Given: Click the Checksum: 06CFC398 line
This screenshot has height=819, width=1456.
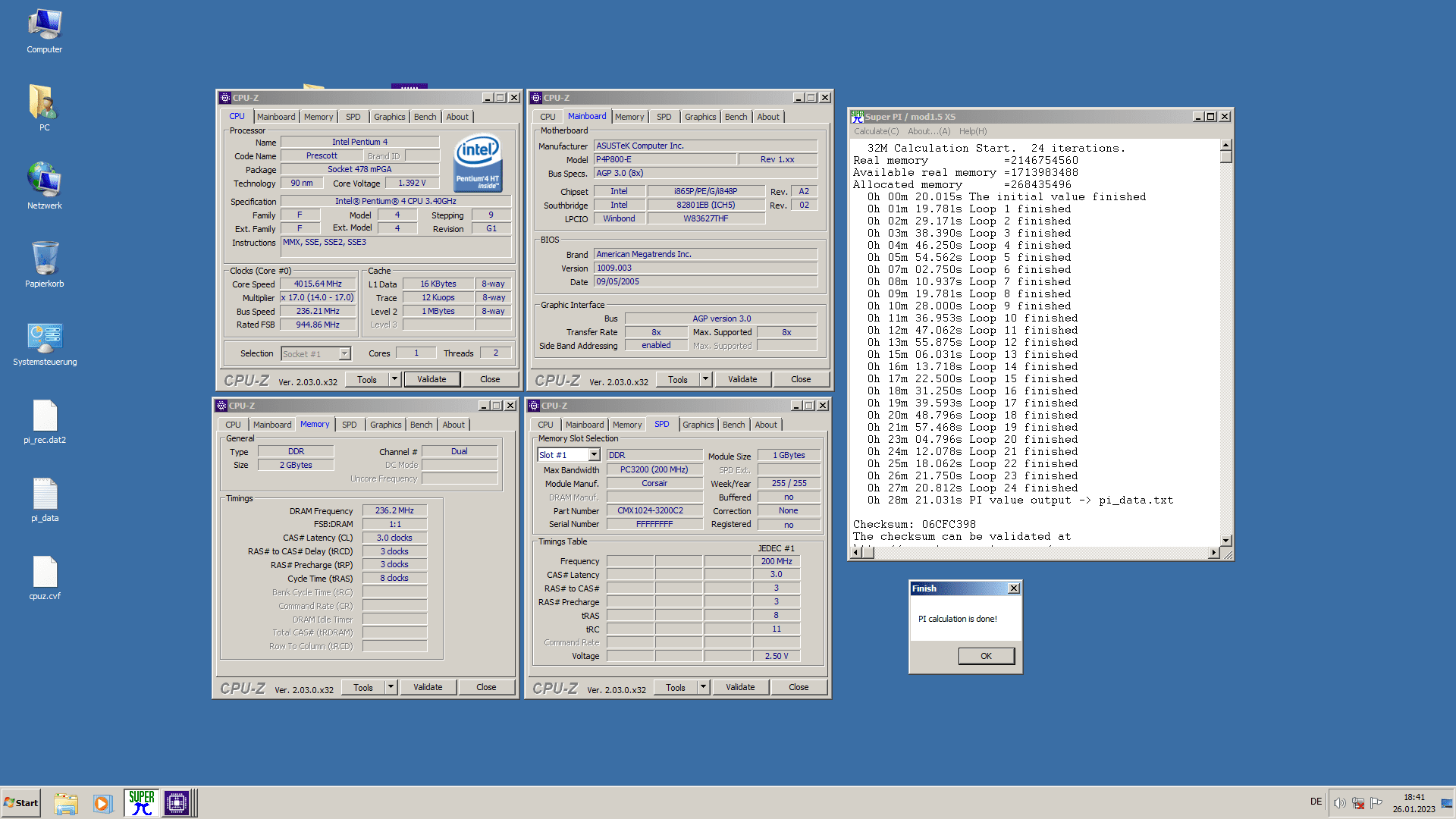Looking at the screenshot, I should click(x=915, y=524).
